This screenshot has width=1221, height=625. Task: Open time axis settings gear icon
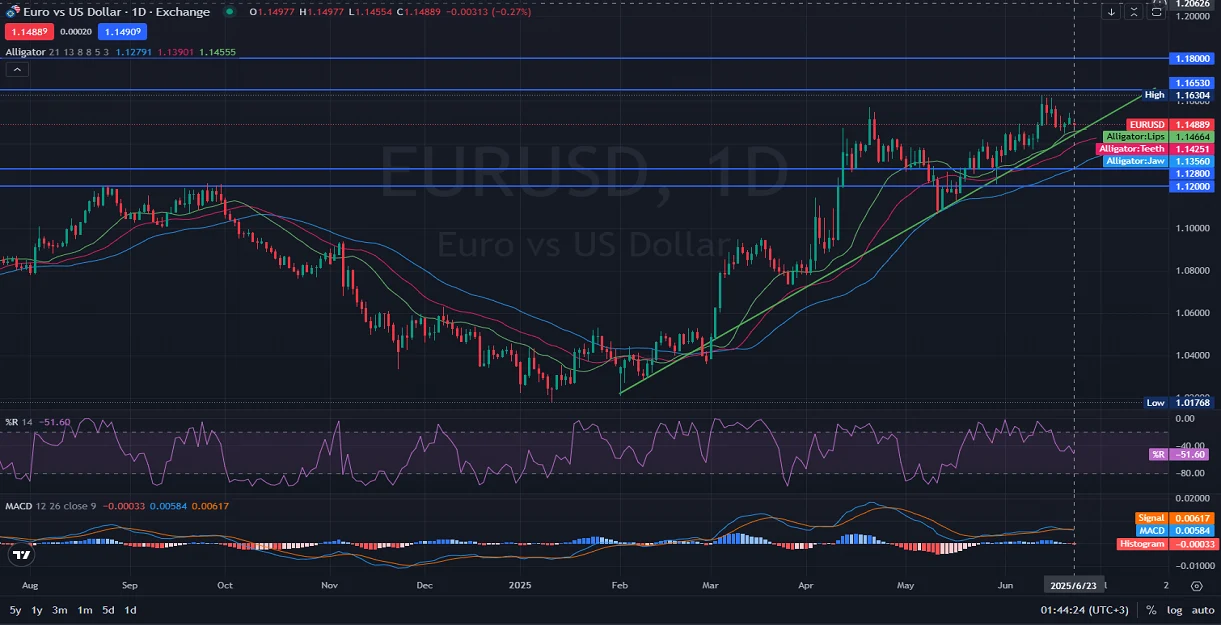1197,585
